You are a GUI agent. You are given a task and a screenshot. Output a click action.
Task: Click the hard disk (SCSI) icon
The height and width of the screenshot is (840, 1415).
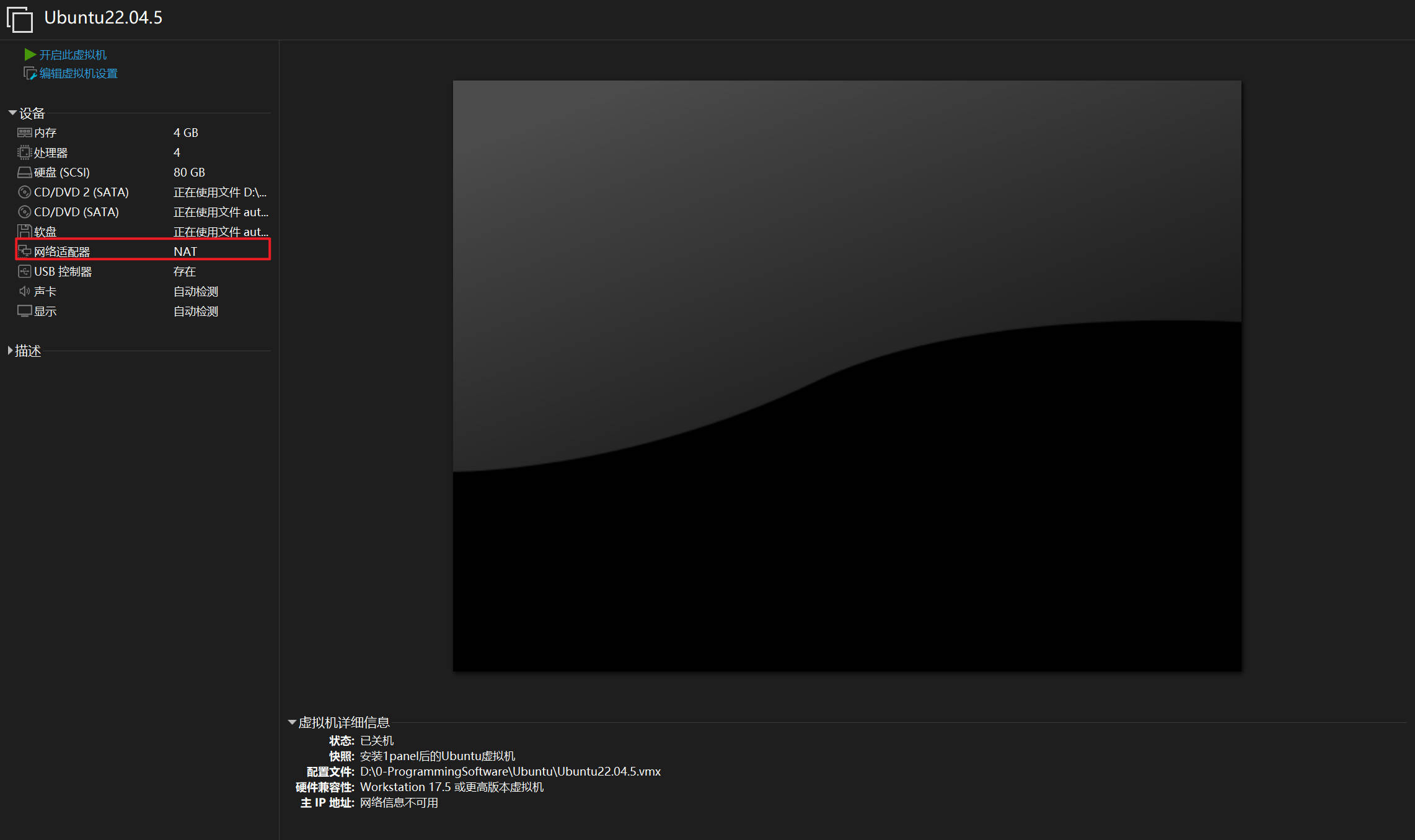(x=24, y=172)
